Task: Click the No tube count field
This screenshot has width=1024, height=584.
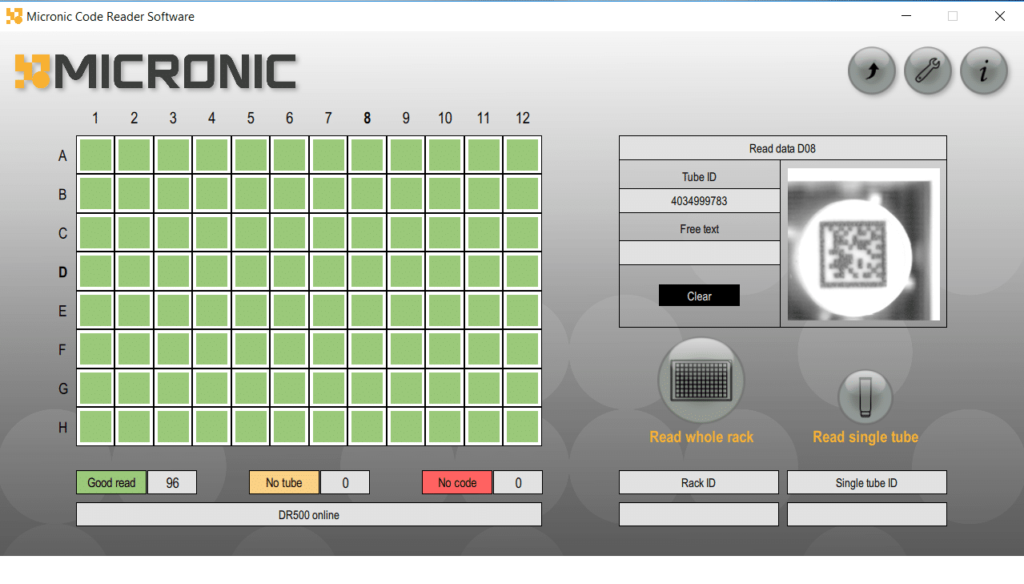Action: coord(345,483)
